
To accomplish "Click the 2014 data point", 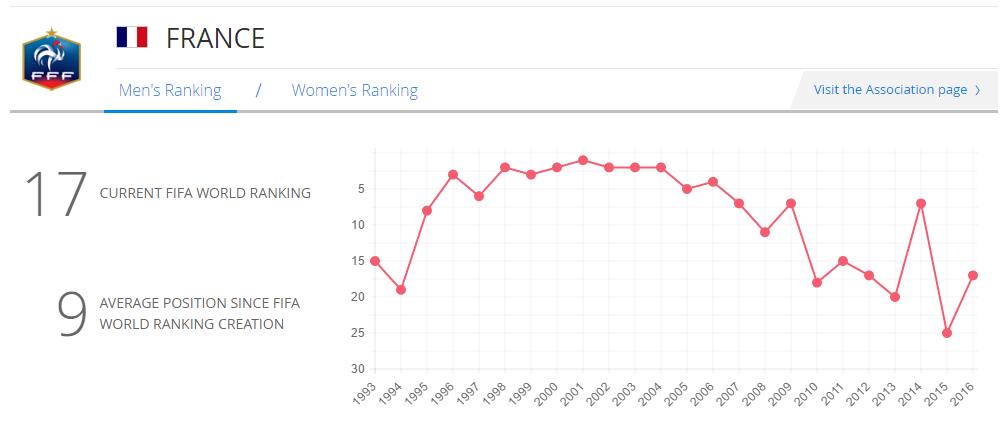I will pyautogui.click(x=921, y=203).
